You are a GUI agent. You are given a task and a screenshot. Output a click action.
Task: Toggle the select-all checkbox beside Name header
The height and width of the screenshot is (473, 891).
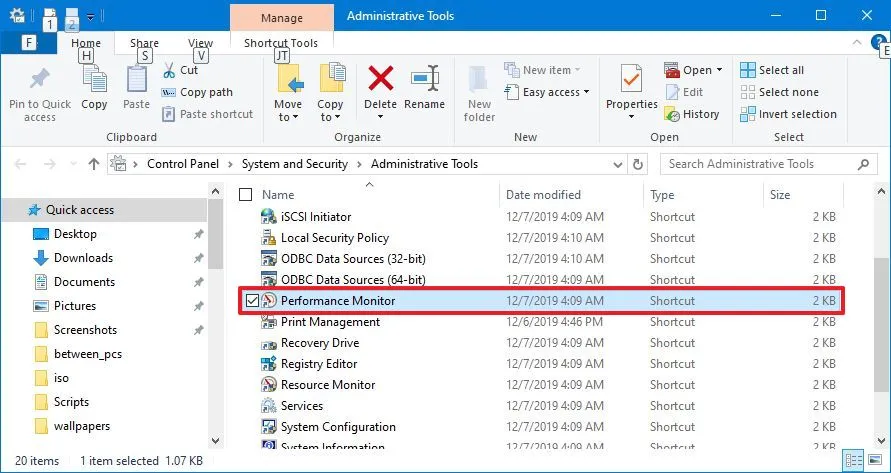point(246,195)
